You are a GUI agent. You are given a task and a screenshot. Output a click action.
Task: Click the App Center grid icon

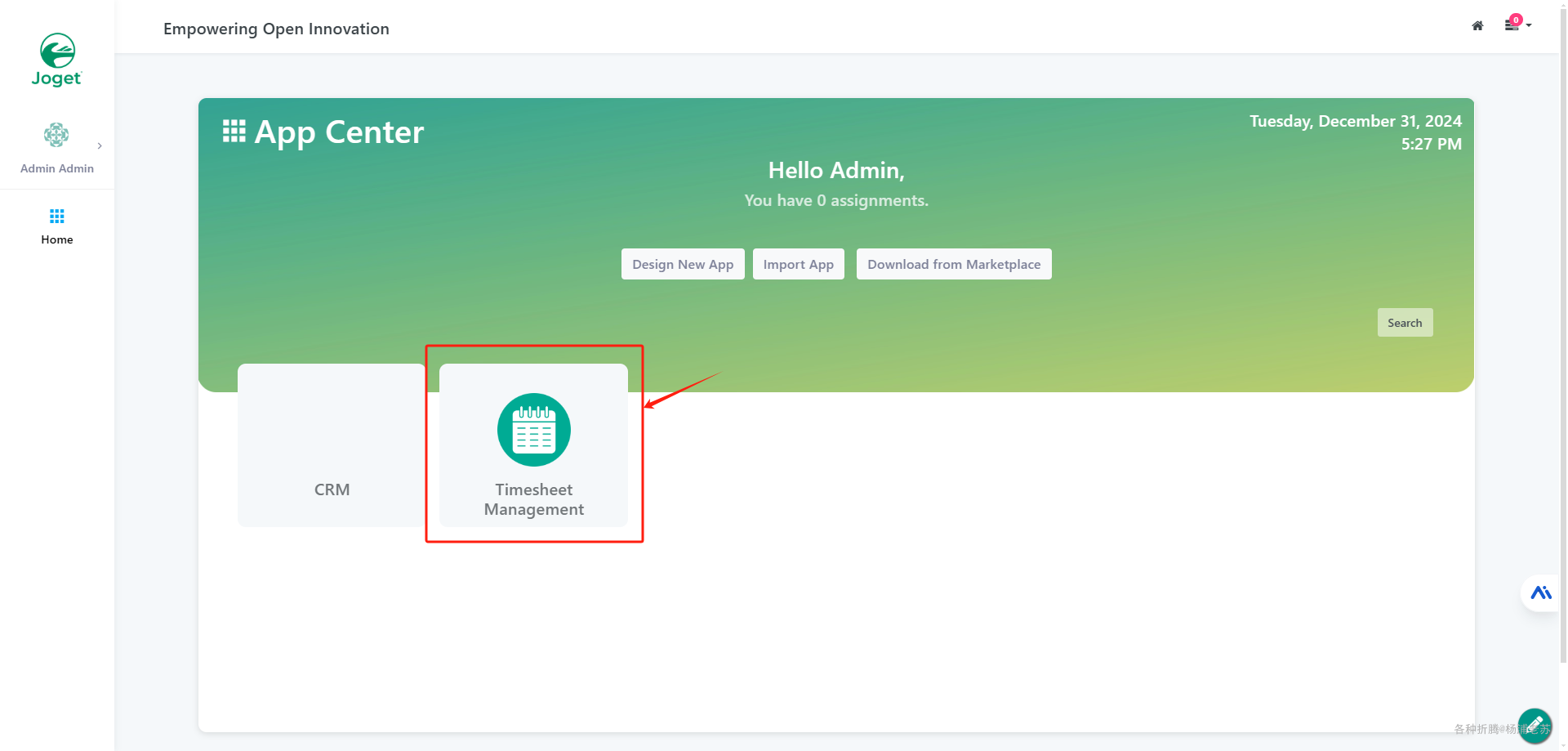coord(234,132)
